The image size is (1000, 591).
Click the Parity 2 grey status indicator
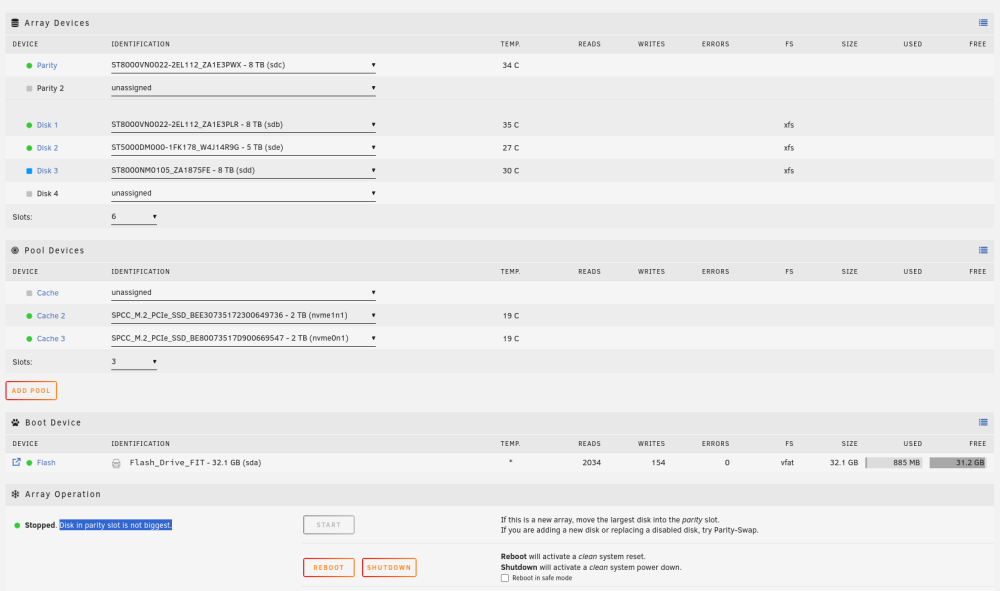pos(29,89)
